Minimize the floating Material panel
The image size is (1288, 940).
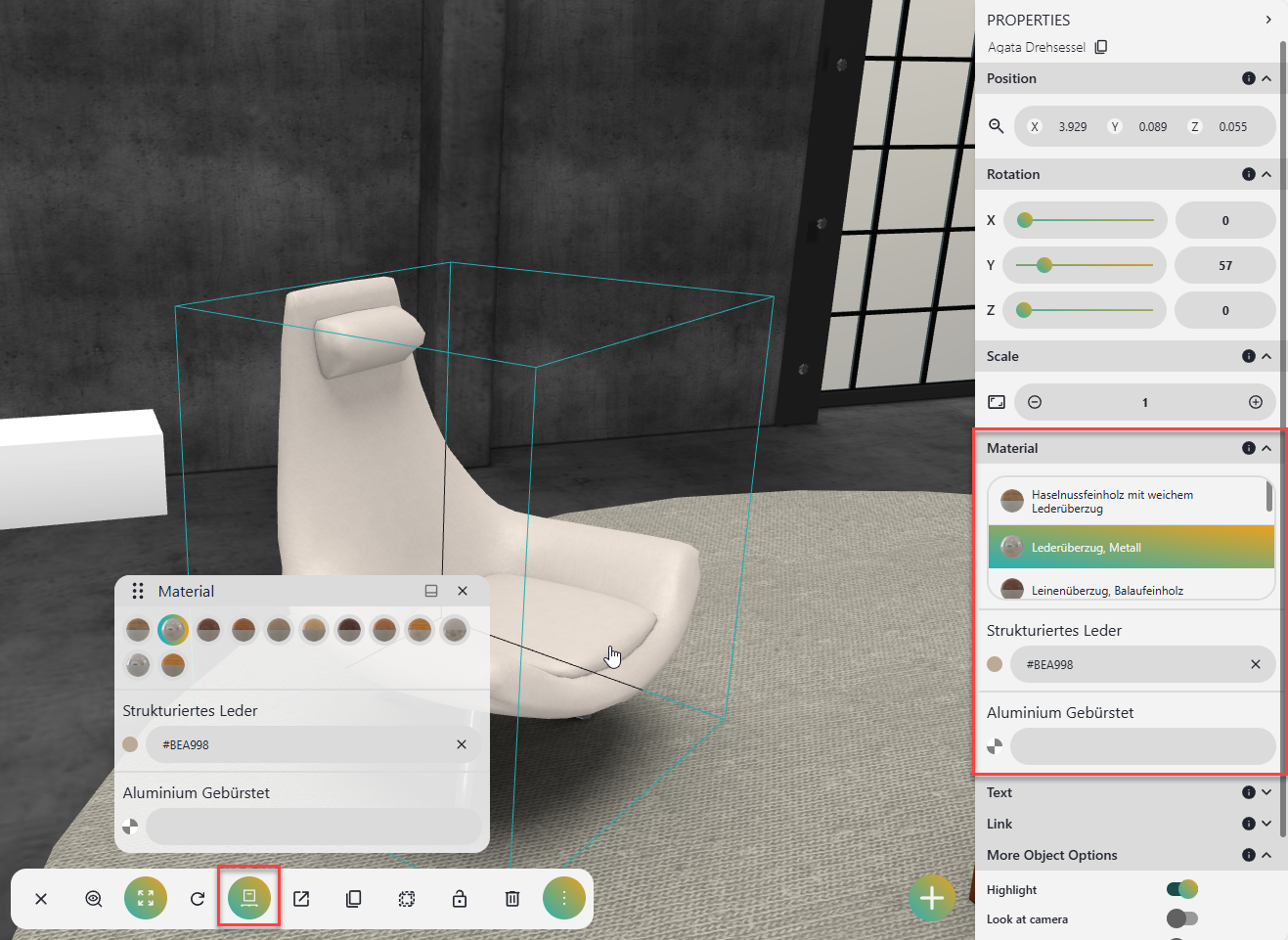[431, 591]
